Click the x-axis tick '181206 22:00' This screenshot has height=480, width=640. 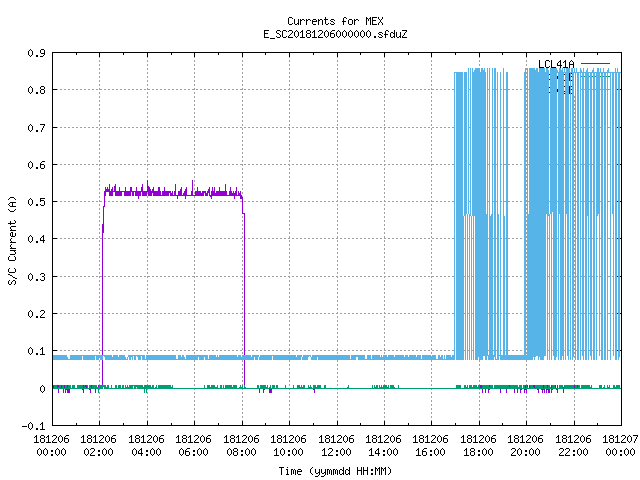(x=573, y=446)
